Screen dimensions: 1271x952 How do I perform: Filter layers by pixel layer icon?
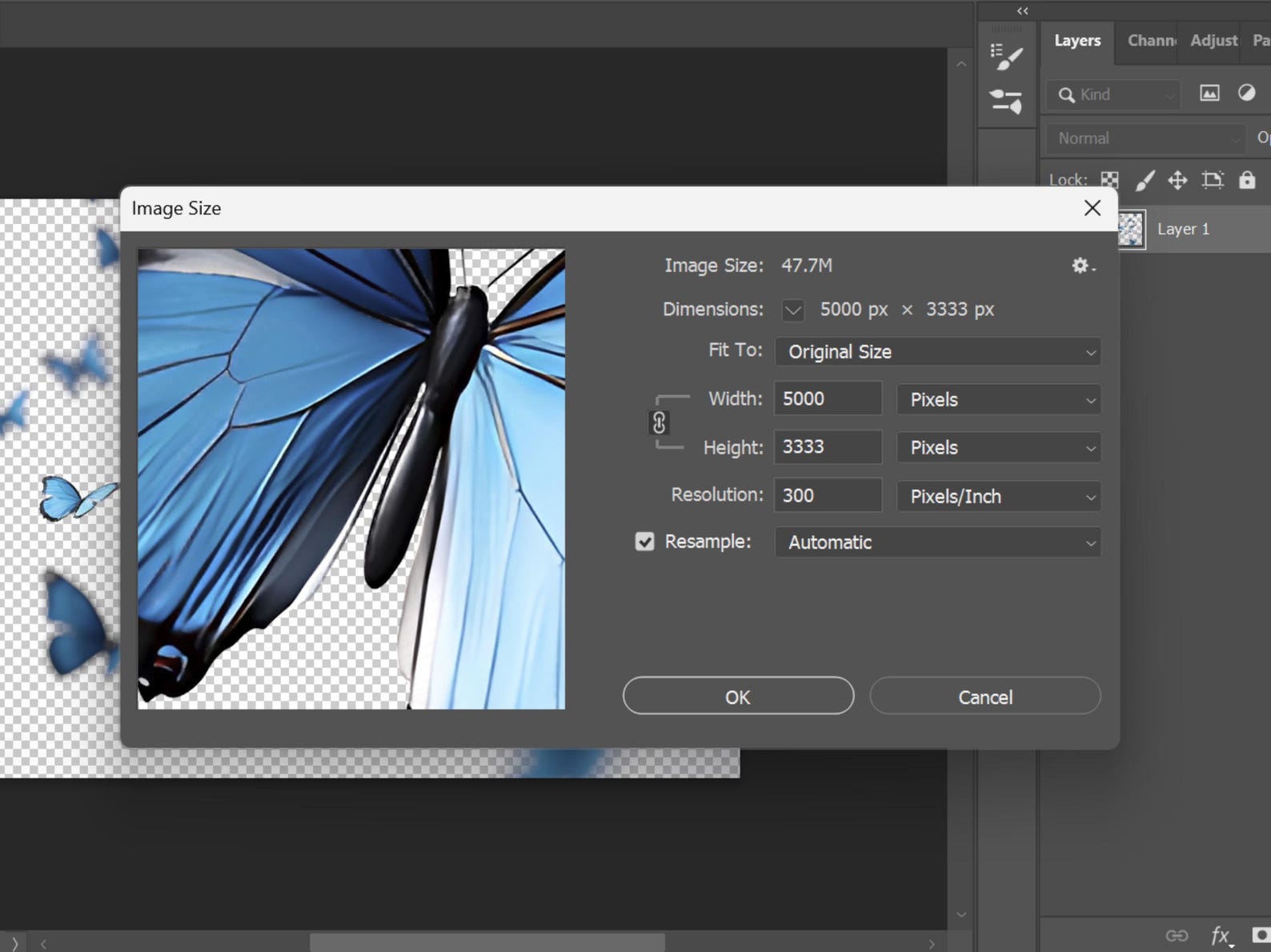click(x=1209, y=94)
